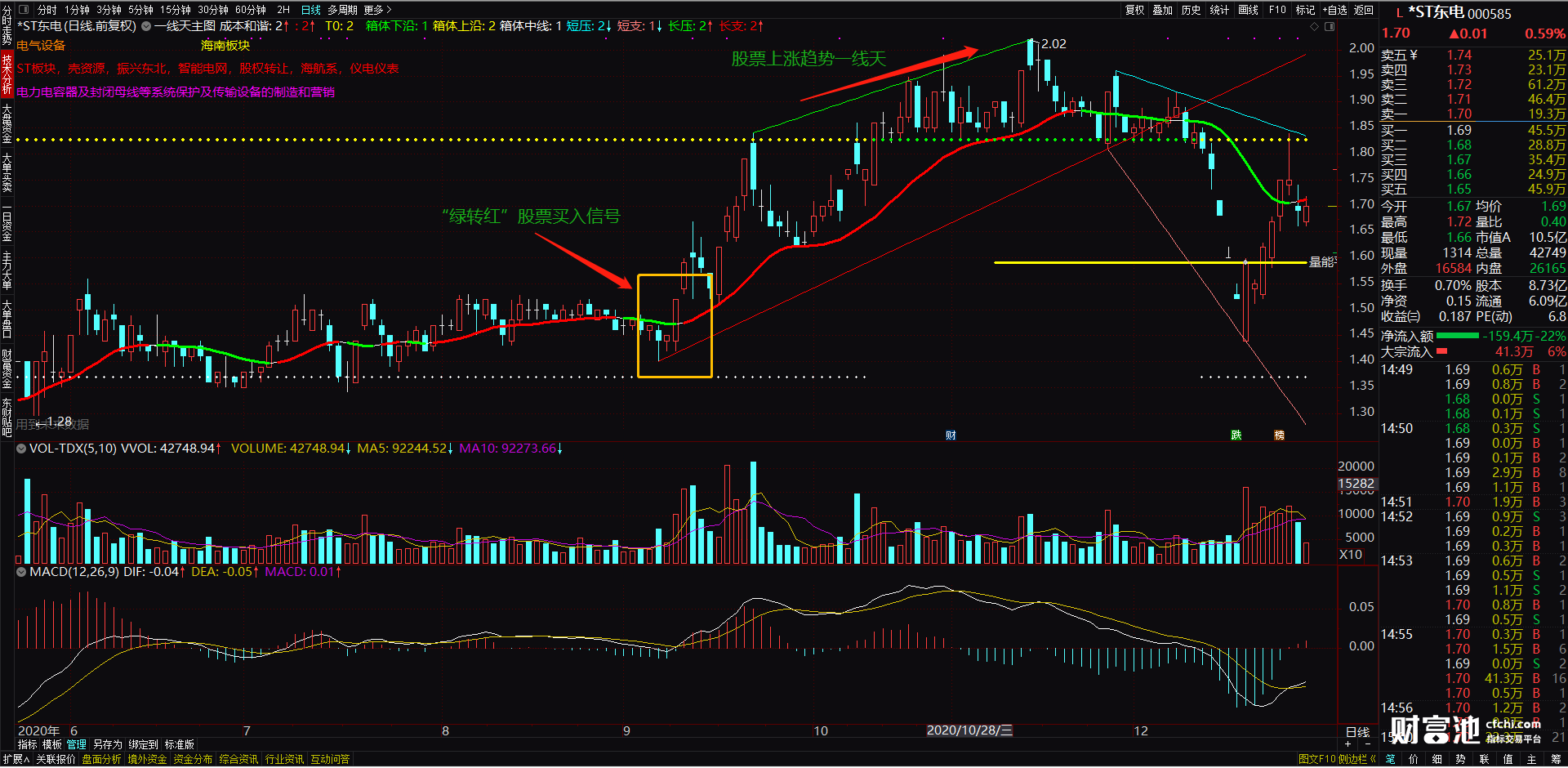Click the orange 榜 marker icon

pos(1280,435)
